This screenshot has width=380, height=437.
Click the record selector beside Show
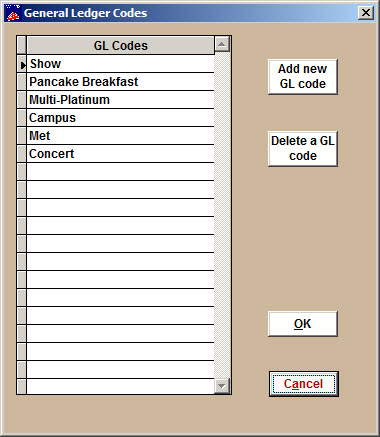pyautogui.click(x=22, y=64)
